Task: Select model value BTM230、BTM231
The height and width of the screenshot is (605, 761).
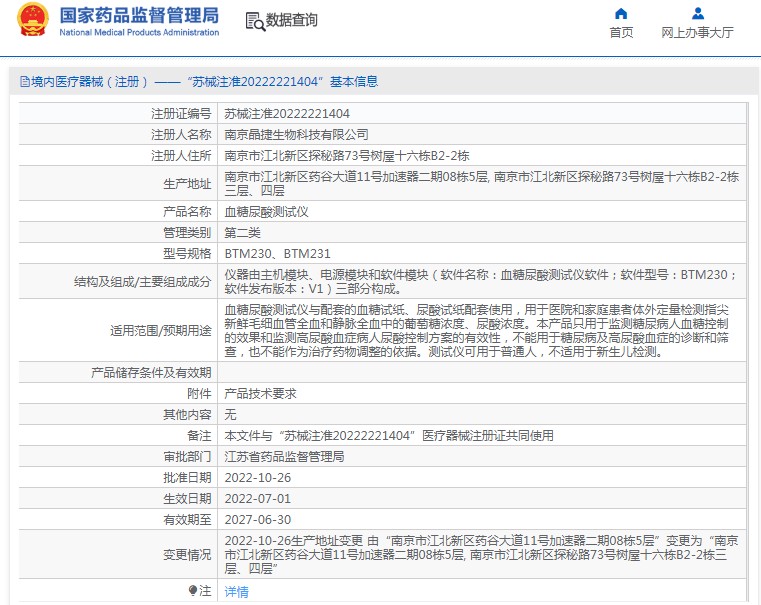Action: [277, 254]
